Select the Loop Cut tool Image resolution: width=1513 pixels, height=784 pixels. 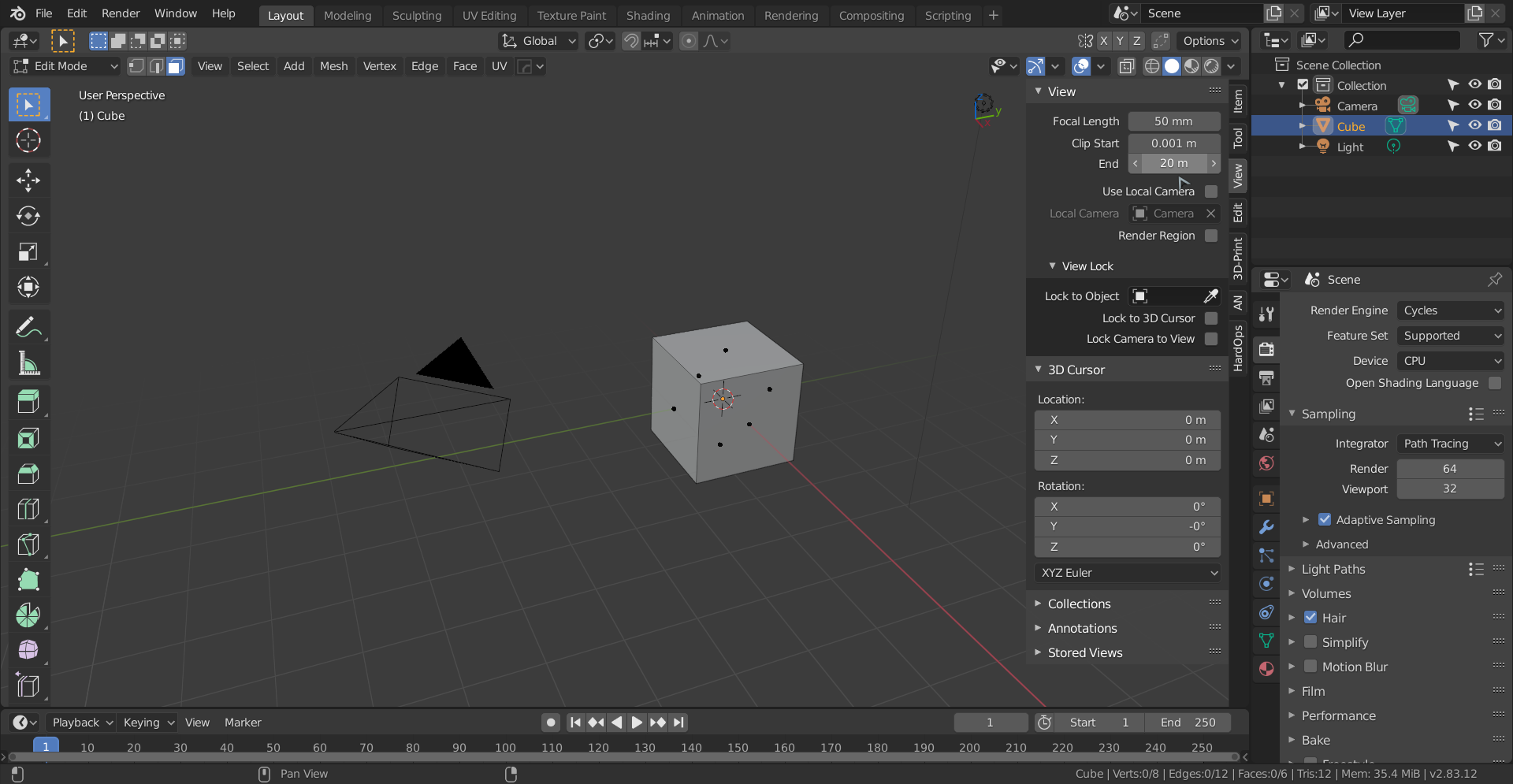(x=28, y=509)
